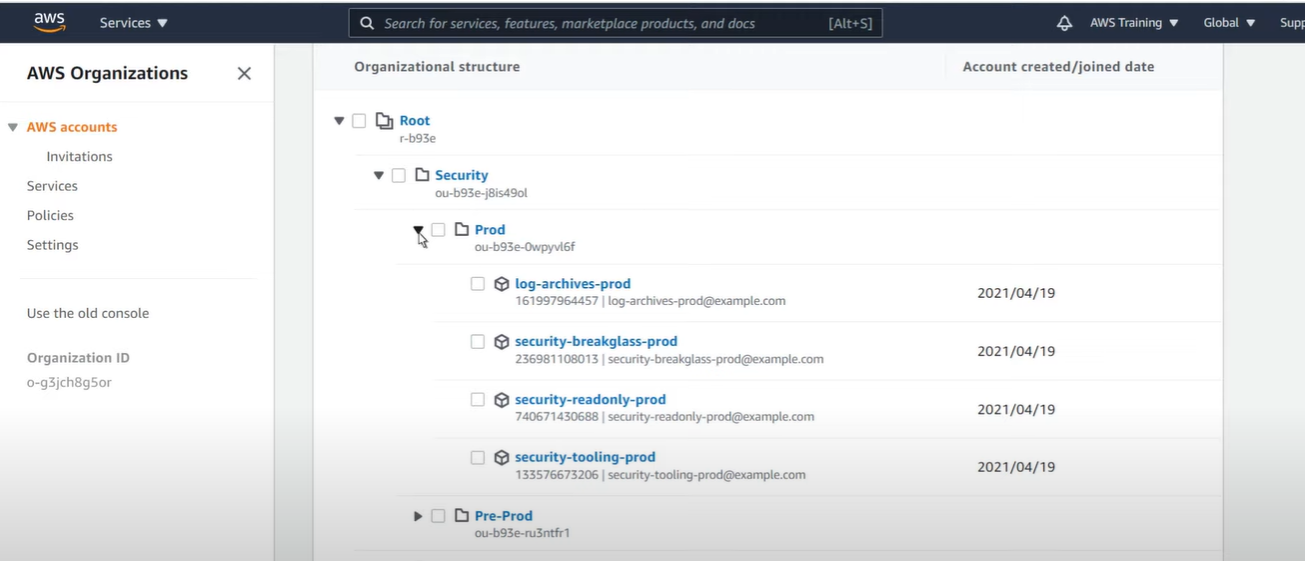The height and width of the screenshot is (561, 1305).
Task: Go to AWS accounts in sidebar
Action: tap(72, 127)
